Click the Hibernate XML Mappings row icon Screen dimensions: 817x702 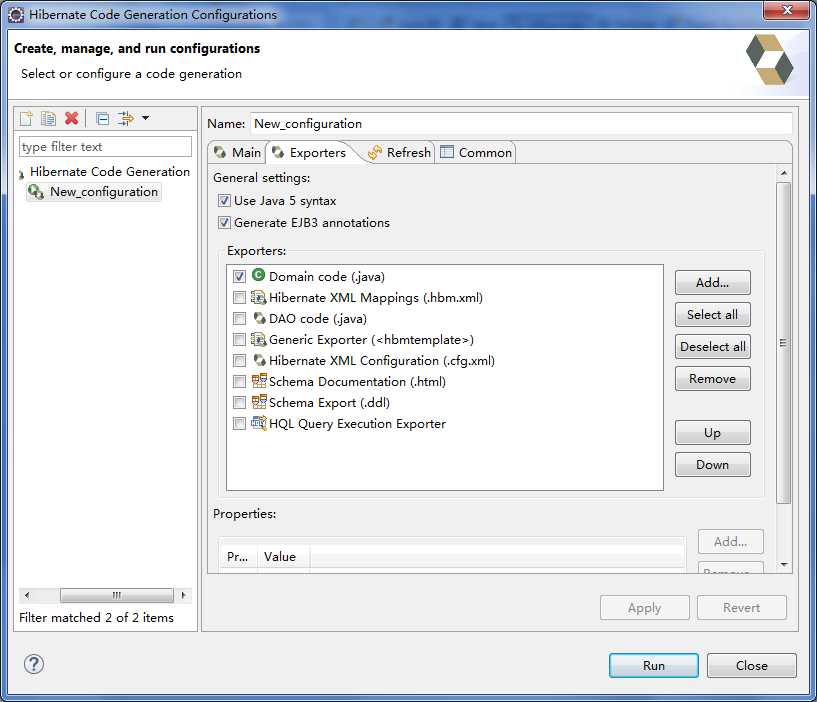[x=258, y=297]
